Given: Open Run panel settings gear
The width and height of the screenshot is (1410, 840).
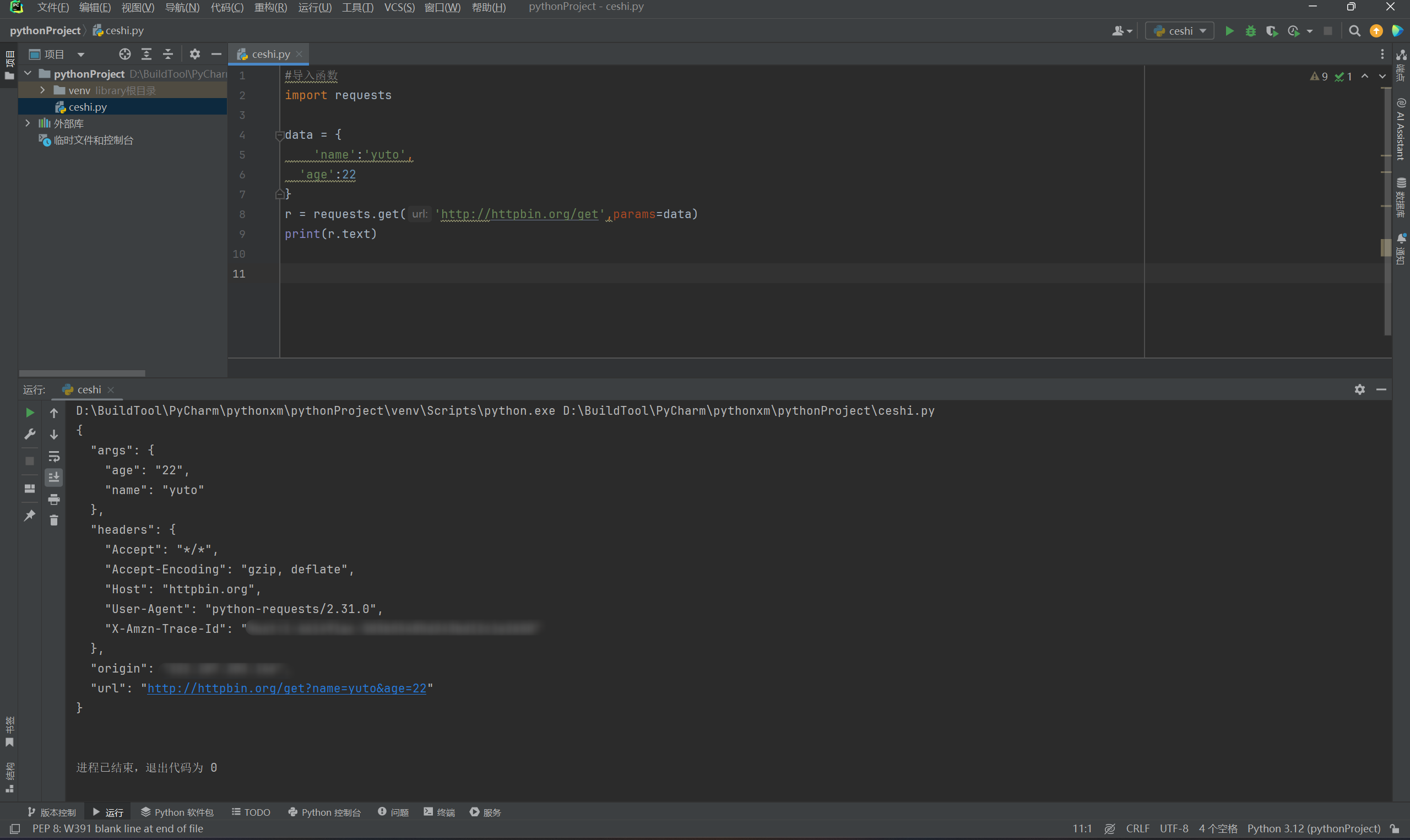Looking at the screenshot, I should pos(1360,389).
